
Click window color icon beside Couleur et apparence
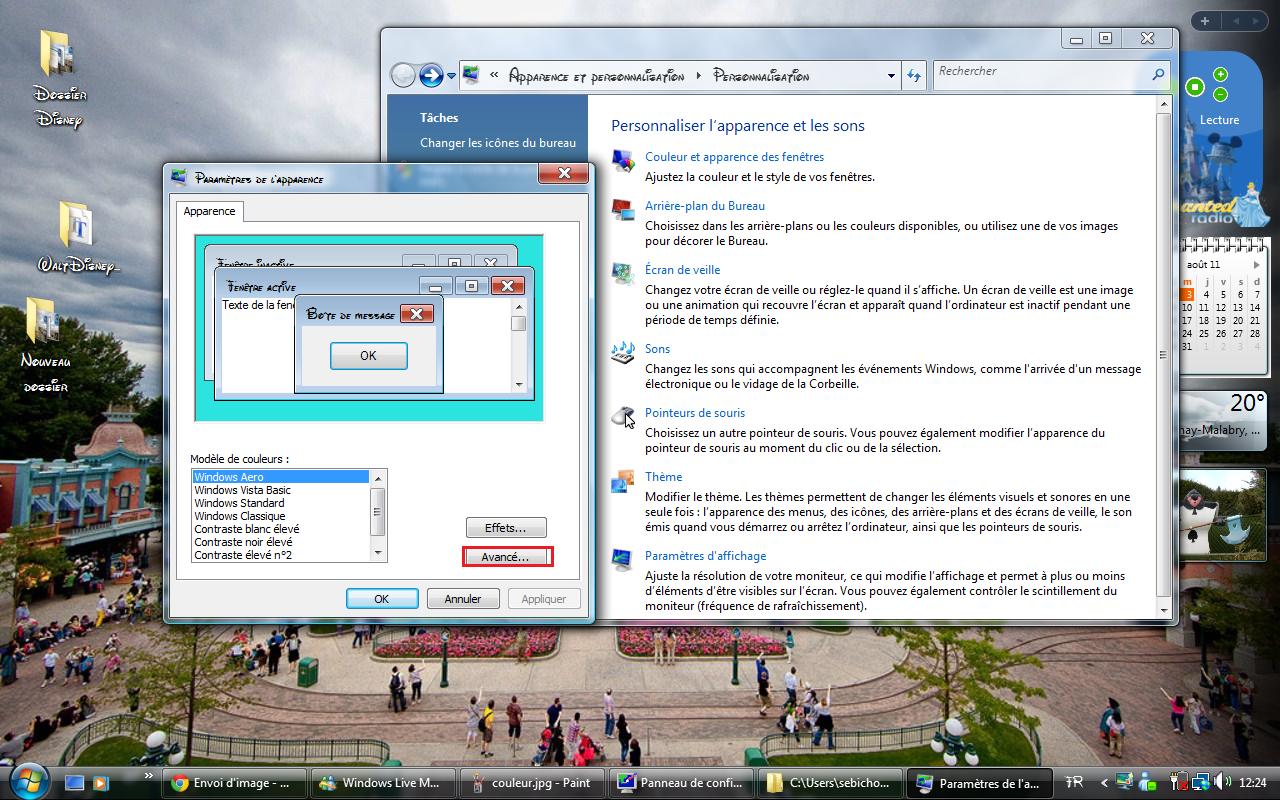[x=623, y=160]
